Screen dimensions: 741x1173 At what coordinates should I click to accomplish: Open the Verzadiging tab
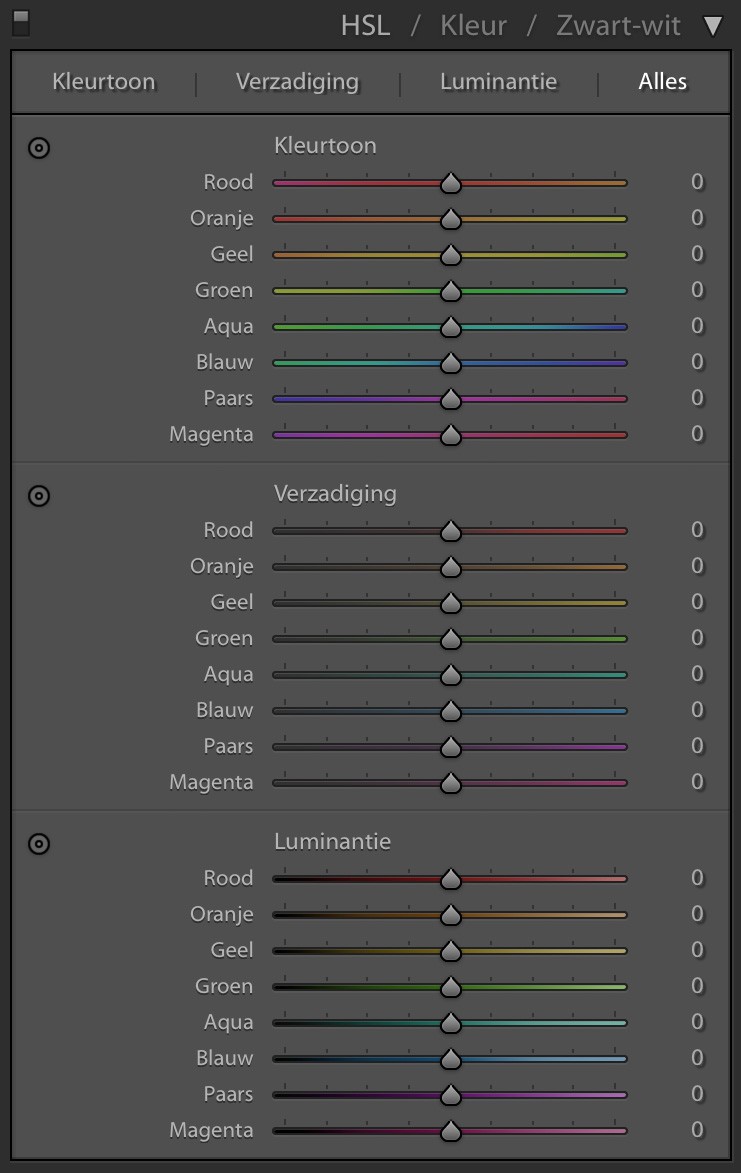click(297, 81)
